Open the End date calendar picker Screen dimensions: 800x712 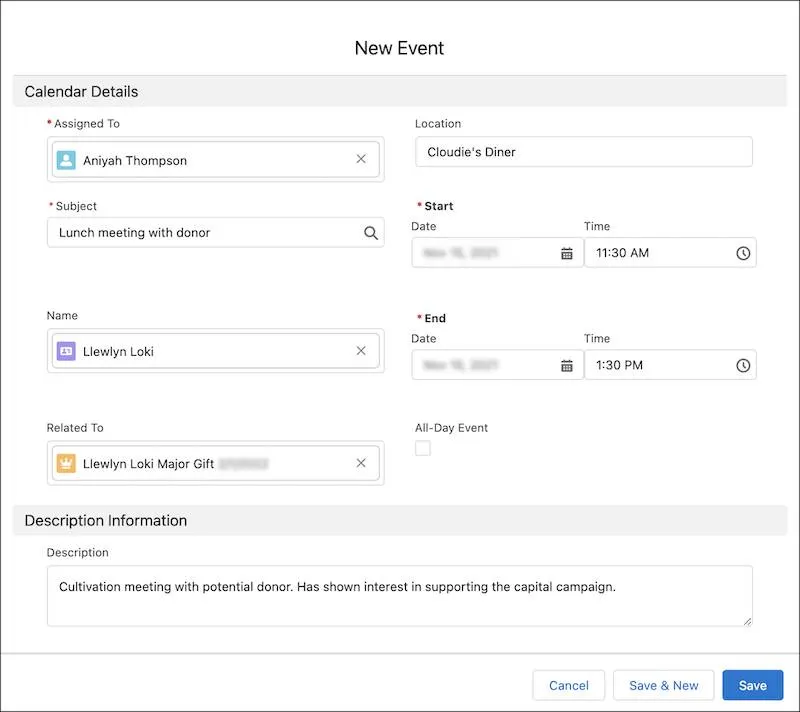click(x=567, y=365)
